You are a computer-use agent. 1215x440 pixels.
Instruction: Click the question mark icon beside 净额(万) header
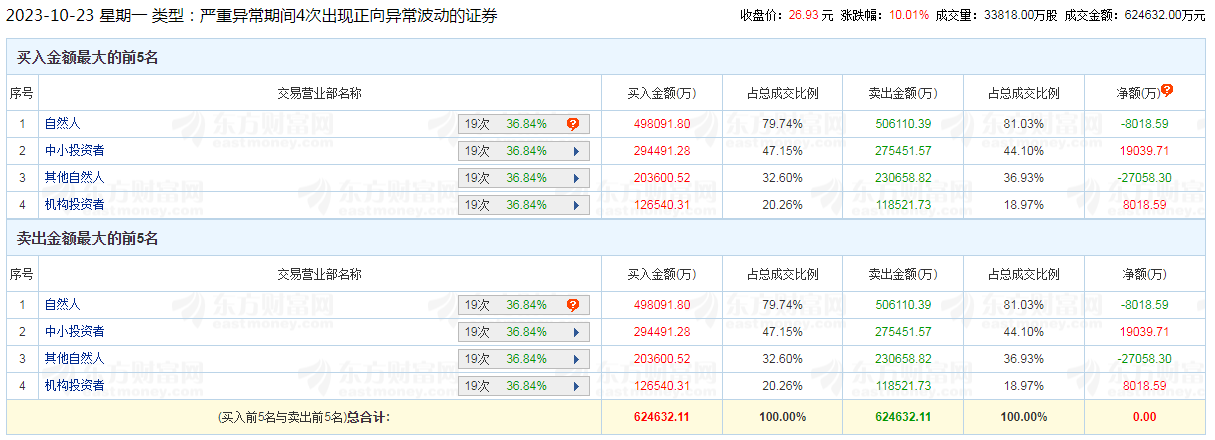point(1167,90)
